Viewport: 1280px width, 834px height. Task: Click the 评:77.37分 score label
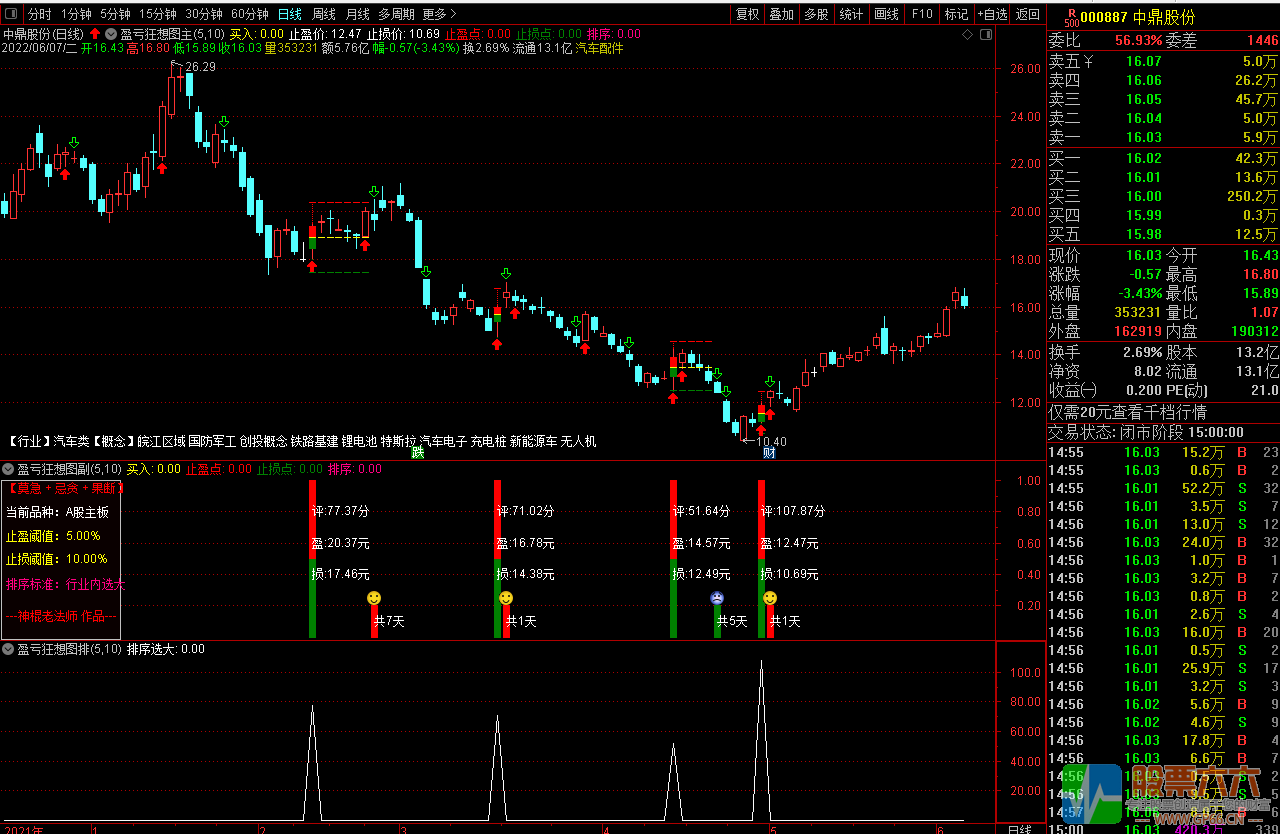click(340, 511)
